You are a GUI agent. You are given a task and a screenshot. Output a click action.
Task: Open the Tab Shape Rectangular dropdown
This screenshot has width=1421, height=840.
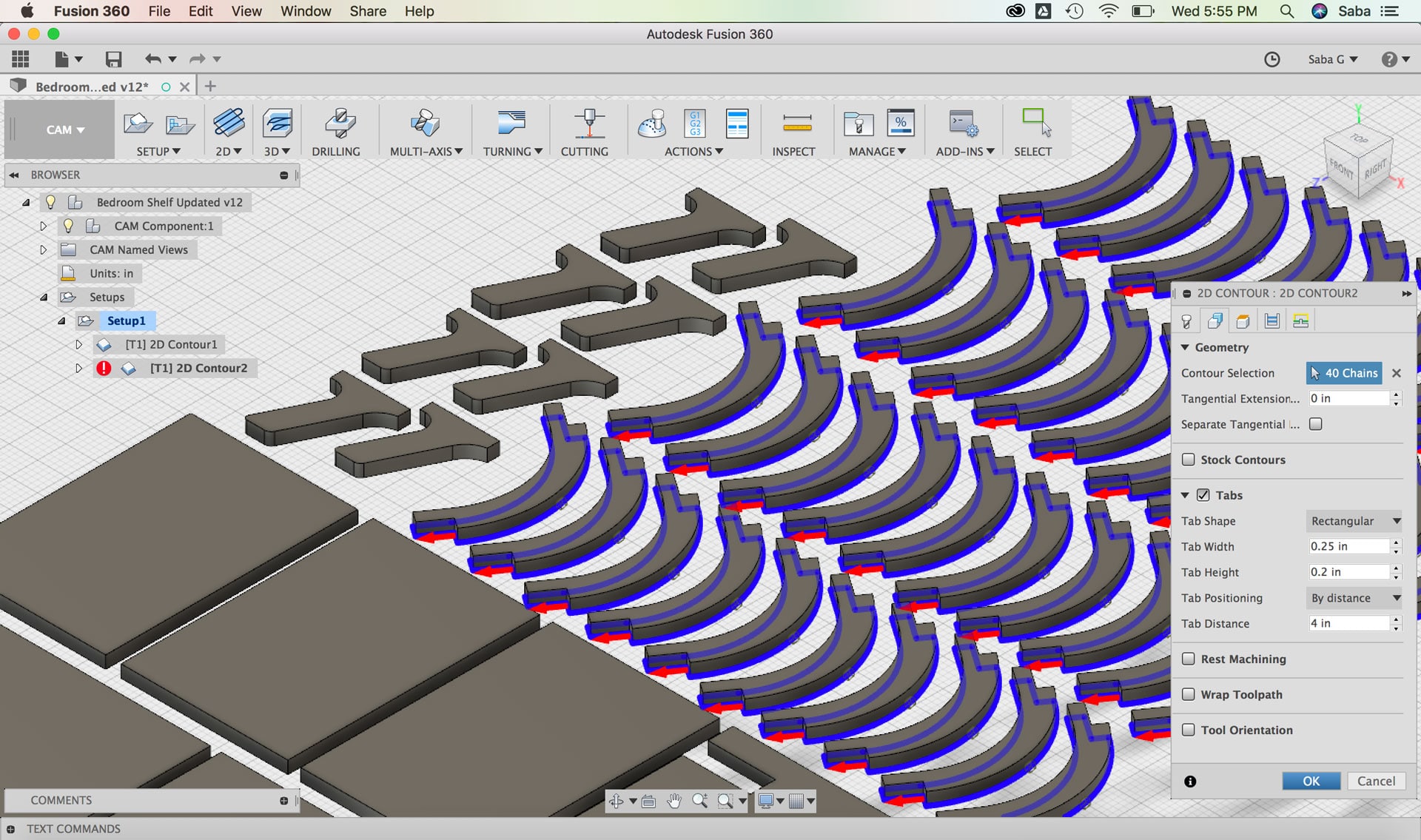1354,521
